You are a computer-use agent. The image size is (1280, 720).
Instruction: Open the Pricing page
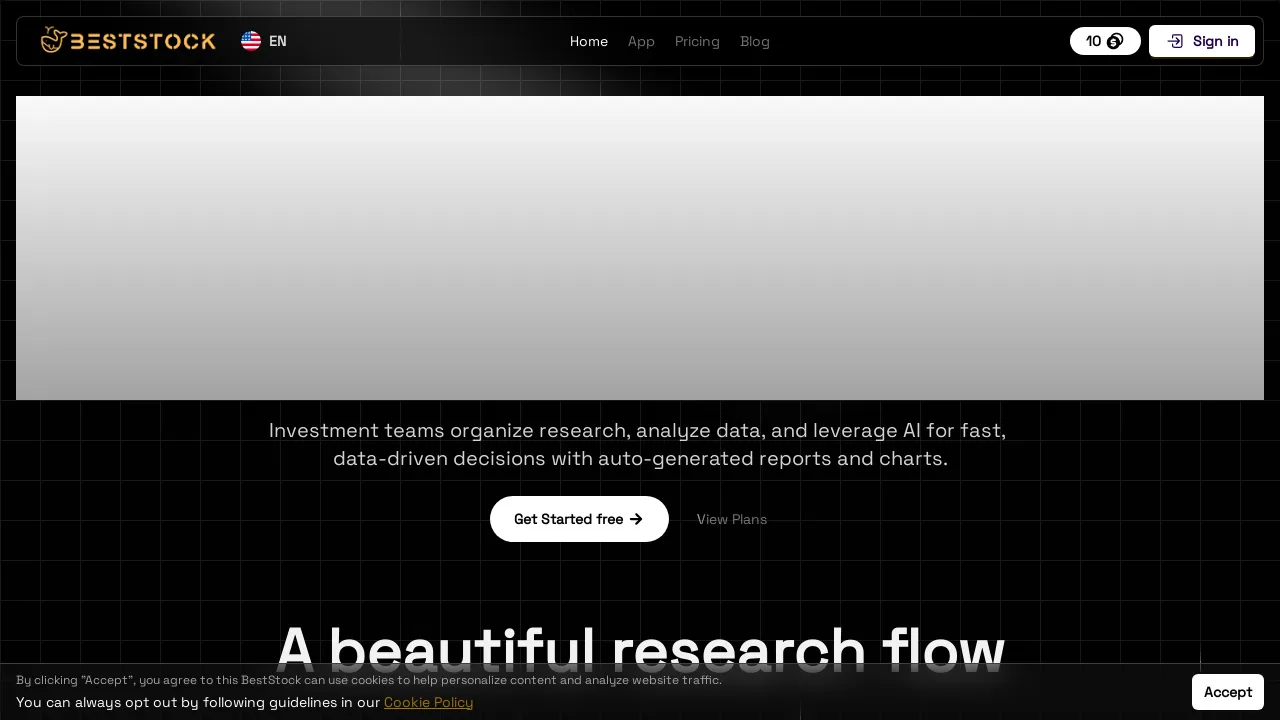(697, 41)
